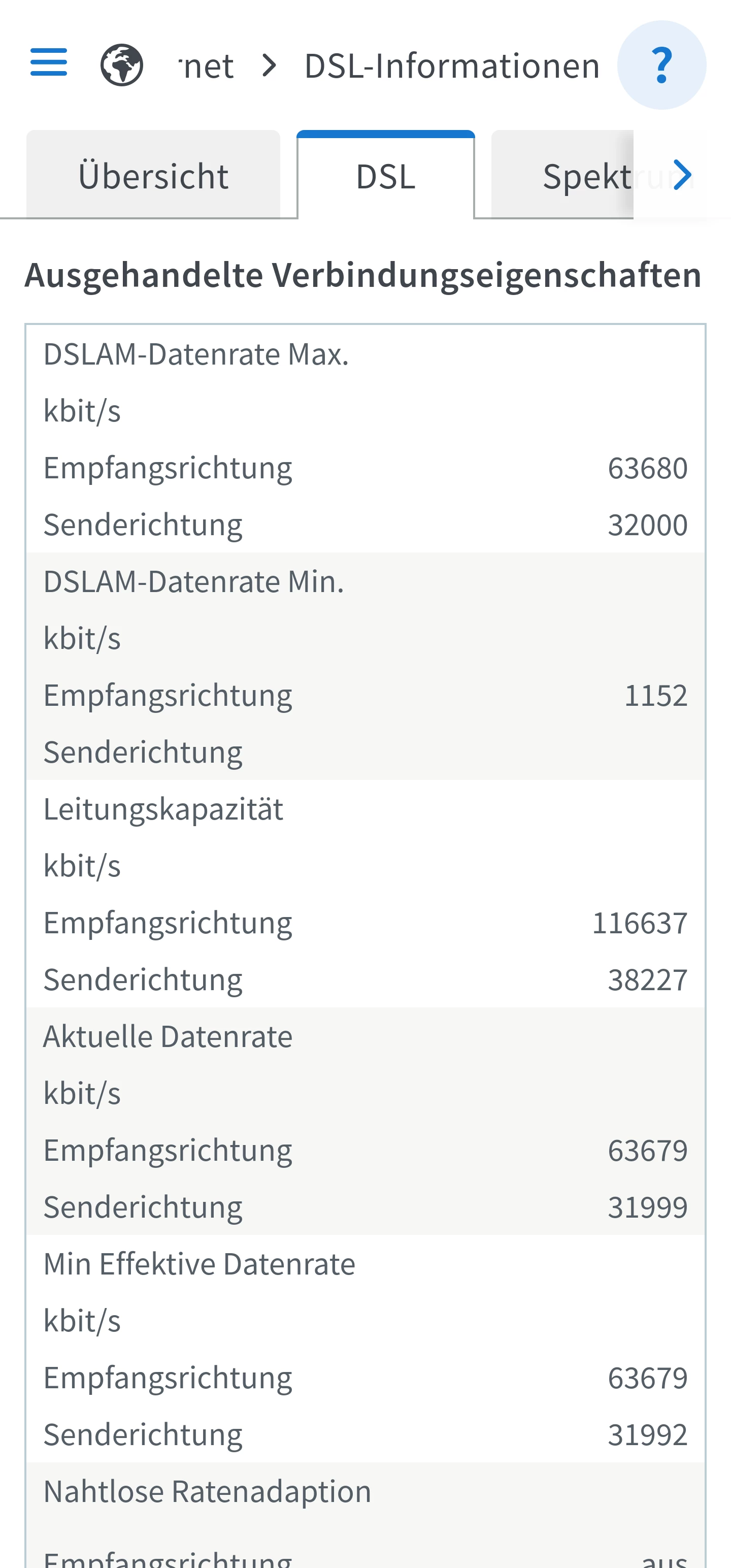Go back via the truncated 'net' breadcrumb
Screen dimensions: 731x1568
[x=207, y=65]
